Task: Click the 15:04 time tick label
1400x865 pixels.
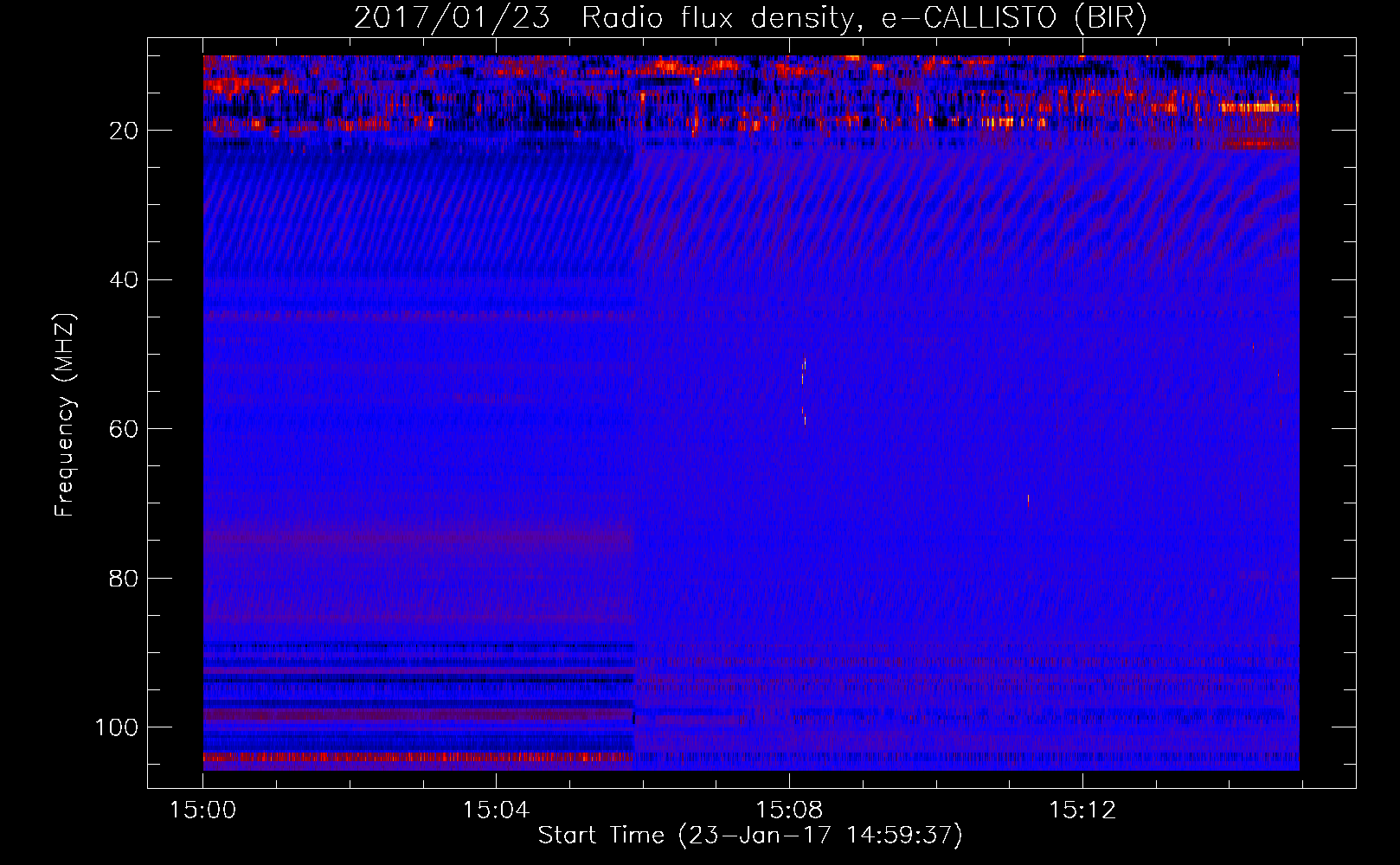Action: tap(496, 811)
